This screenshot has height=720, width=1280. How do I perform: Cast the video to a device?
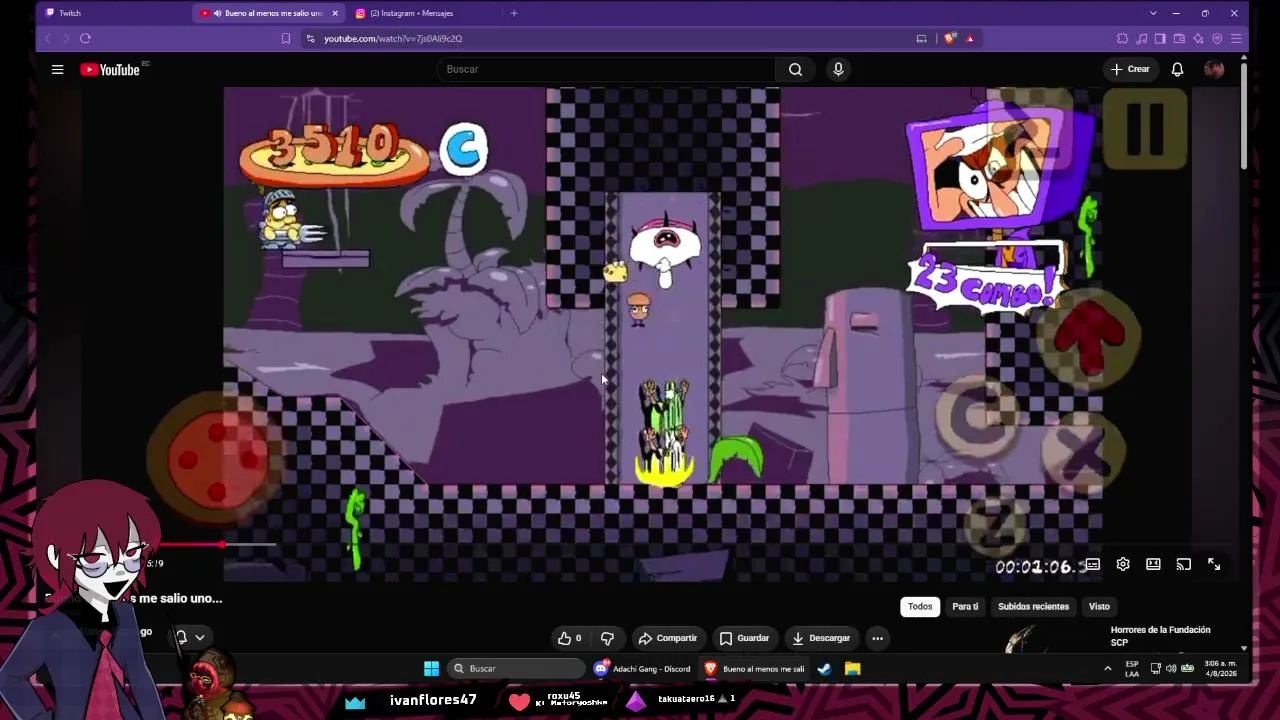(x=1183, y=564)
